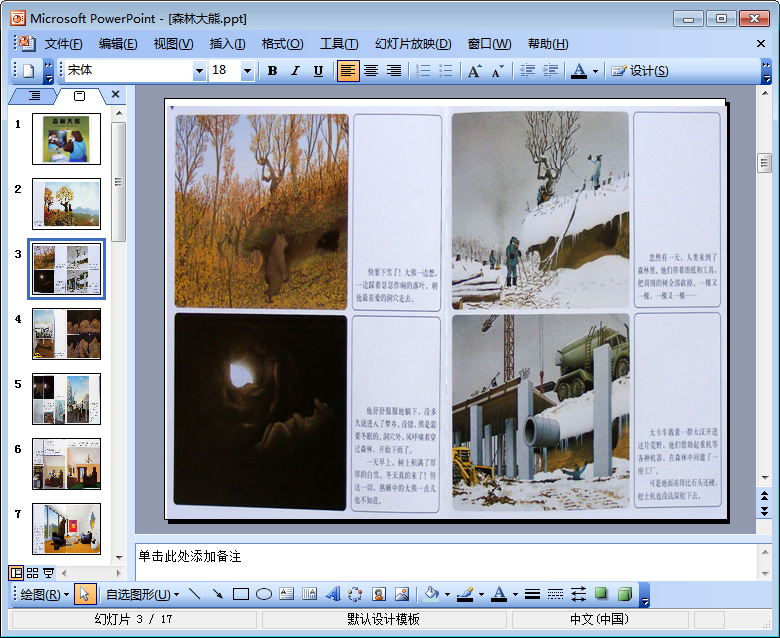780x638 pixels.
Task: Select the object pointer arrow tool
Action: (85, 594)
